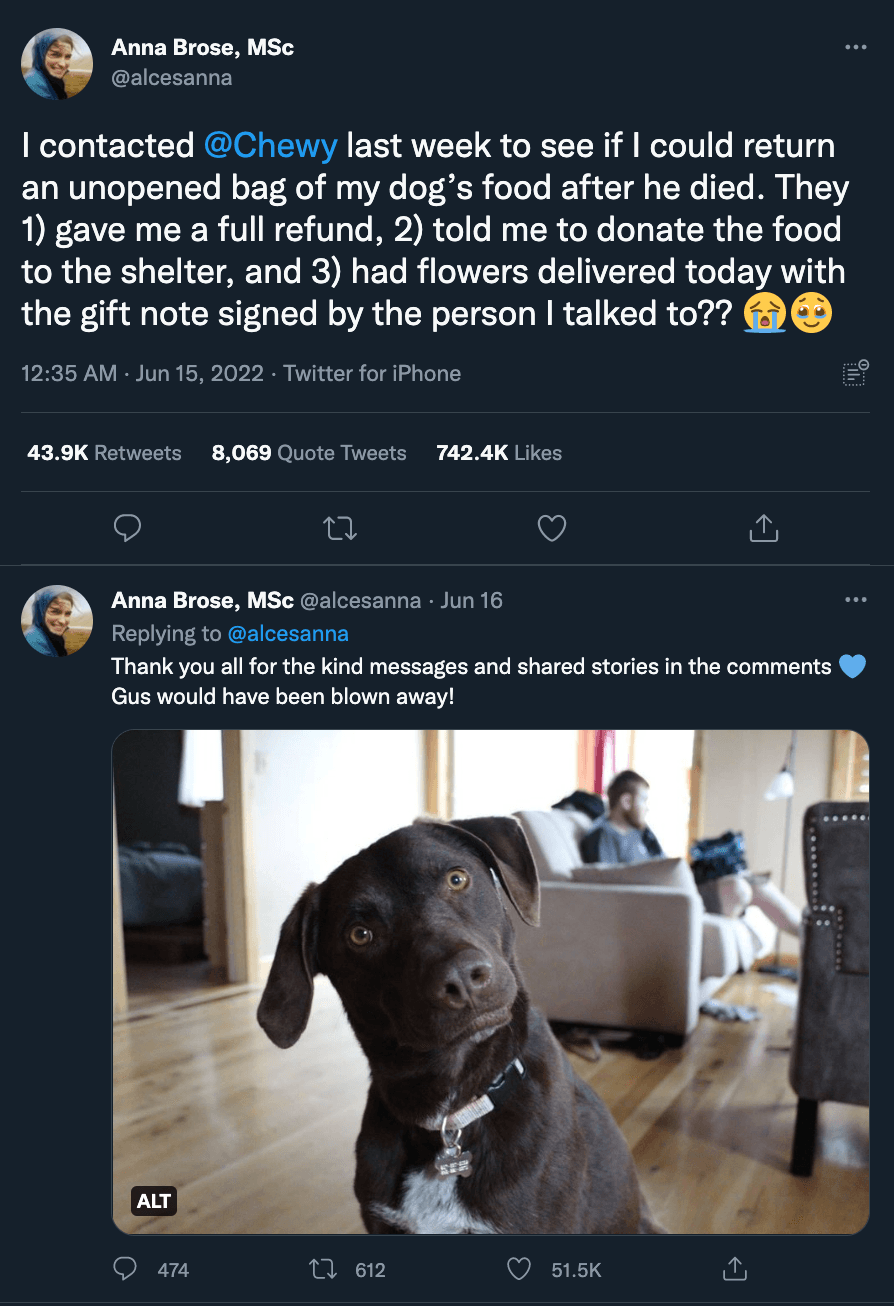
Task: View the 742.4K Likes list
Action: pos(499,453)
